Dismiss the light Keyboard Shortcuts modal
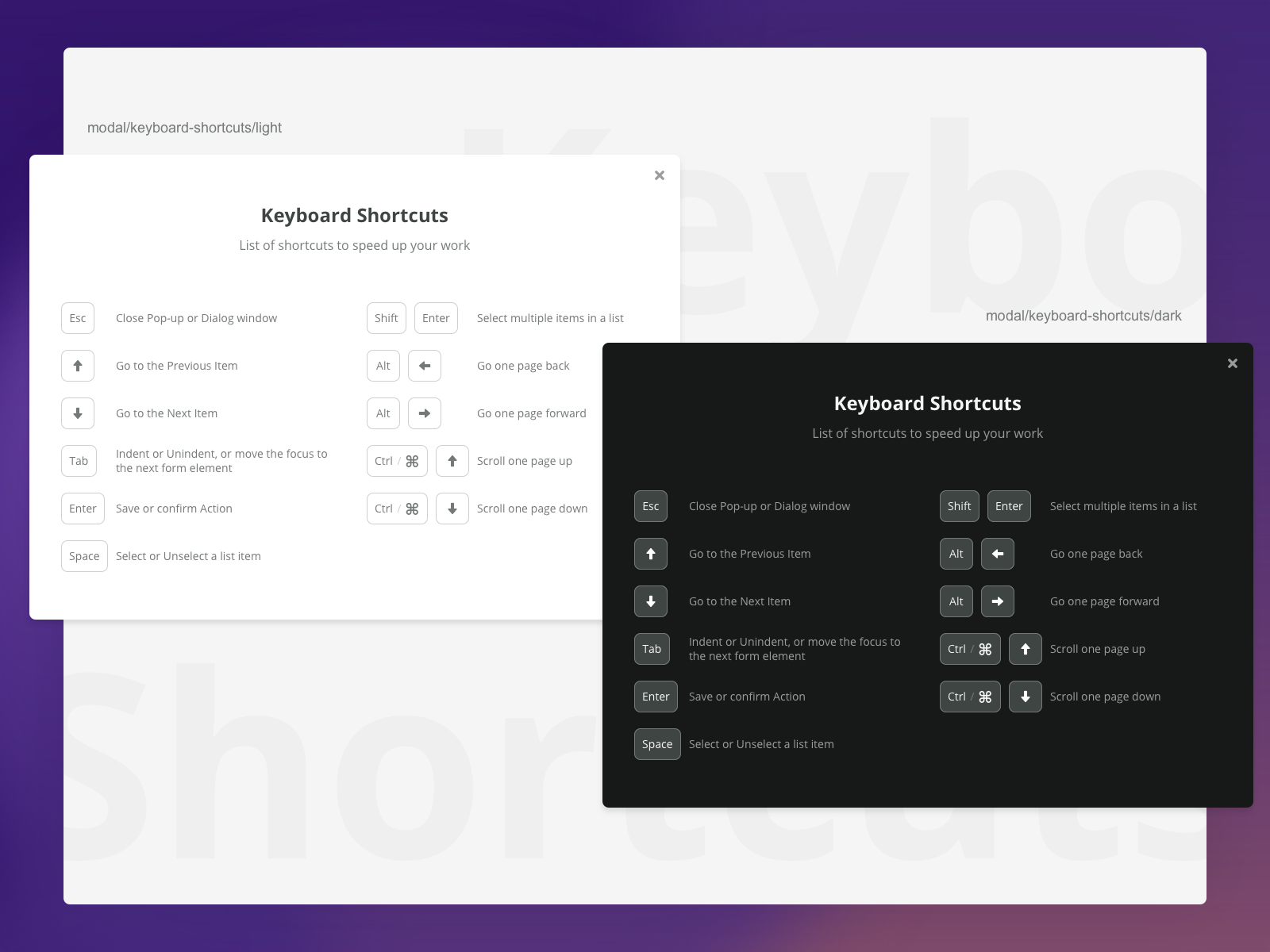The height and width of the screenshot is (952, 1270). pos(660,175)
